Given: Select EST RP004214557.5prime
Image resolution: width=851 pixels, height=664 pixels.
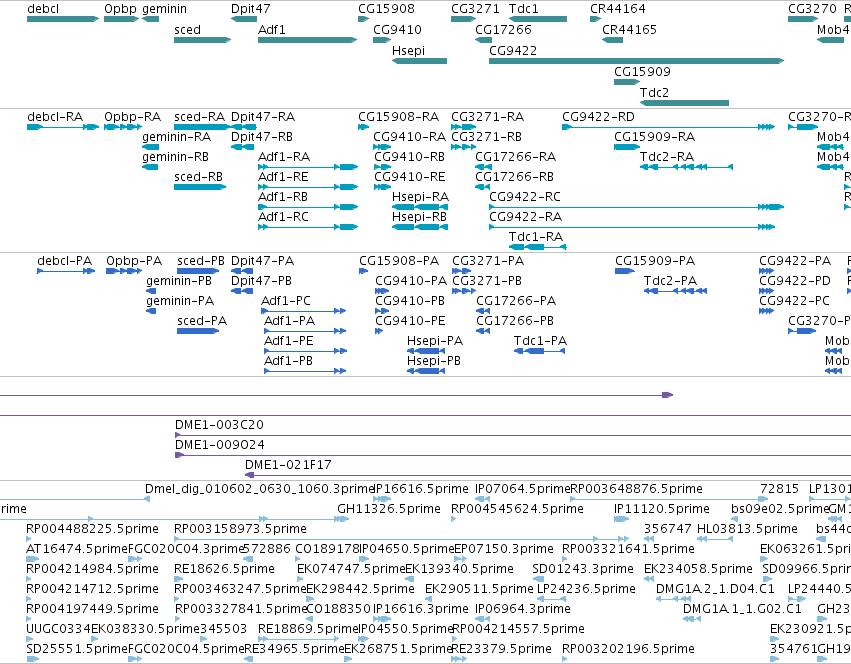Looking at the screenshot, I should [455, 639].
